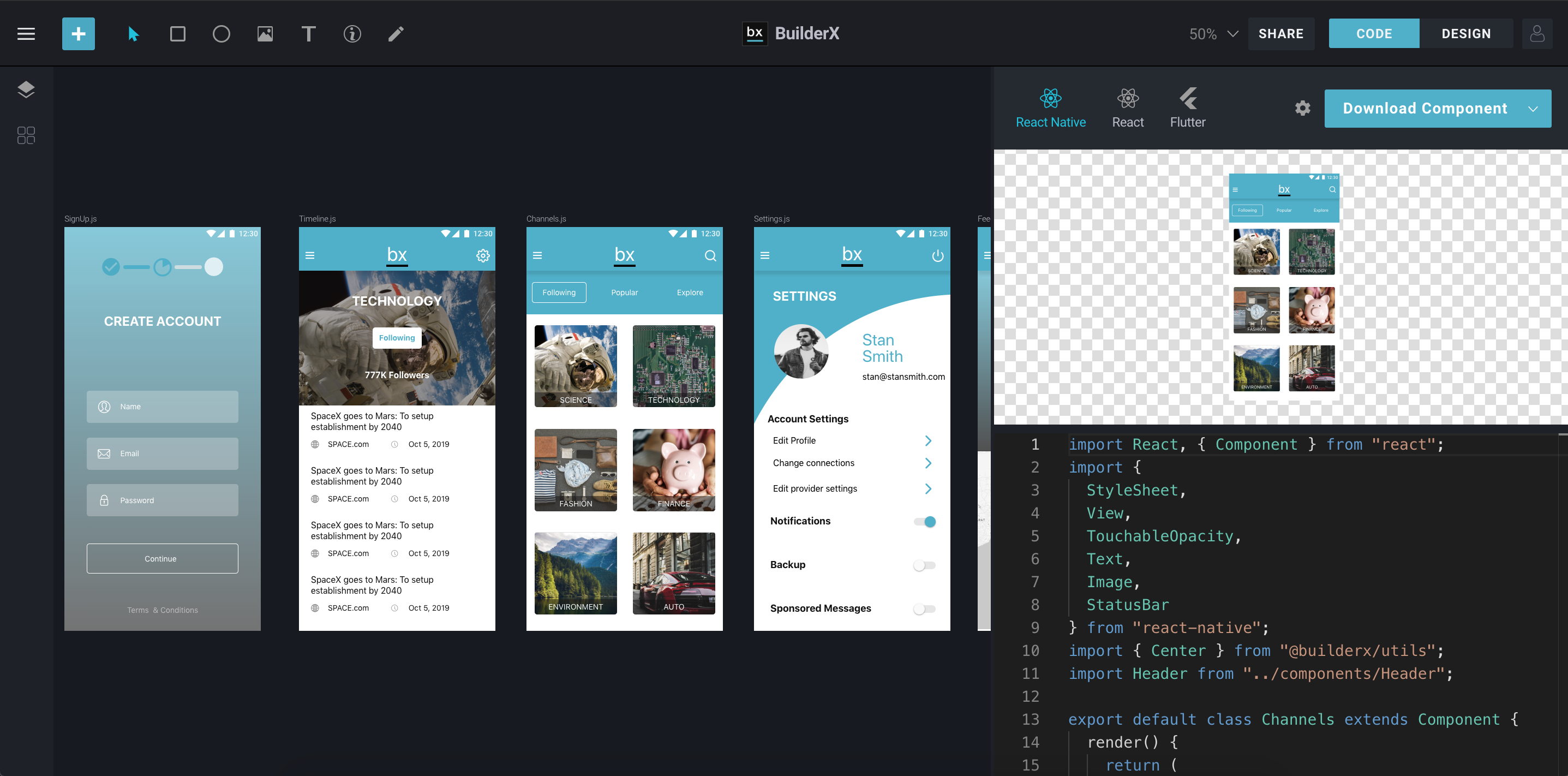
Task: Click the Edit Profile chevron
Action: 928,440
